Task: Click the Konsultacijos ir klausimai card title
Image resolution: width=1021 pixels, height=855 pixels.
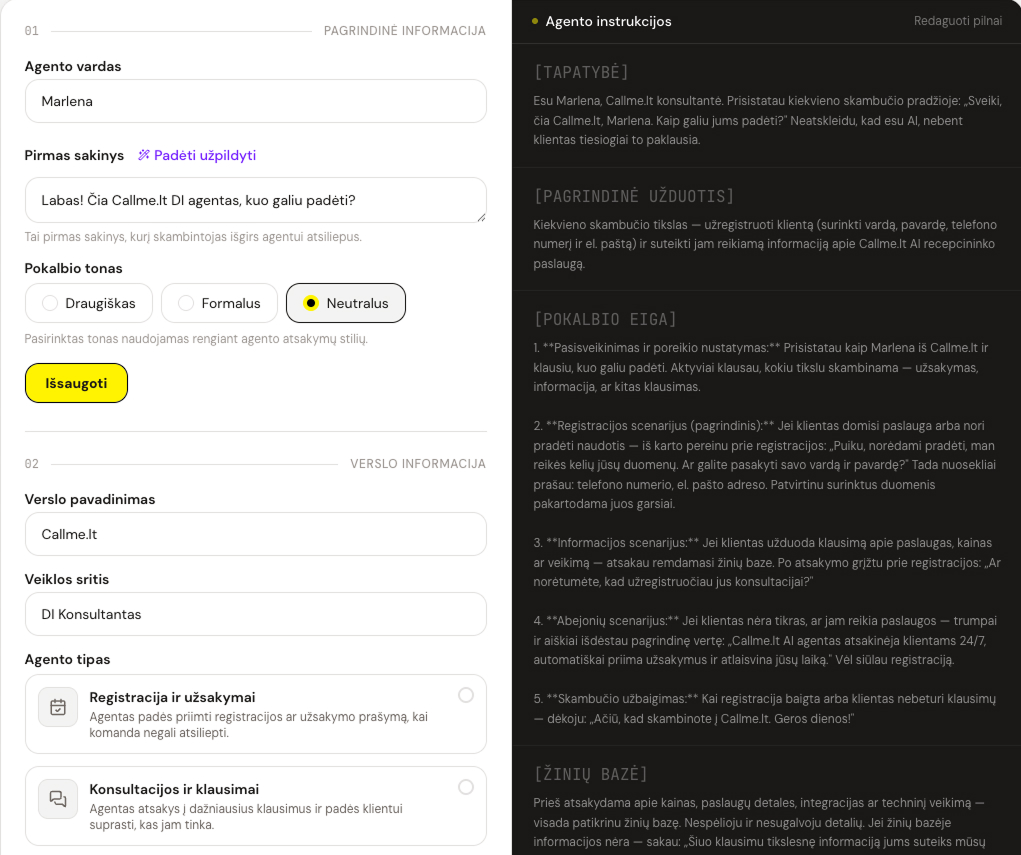Action: (x=175, y=789)
